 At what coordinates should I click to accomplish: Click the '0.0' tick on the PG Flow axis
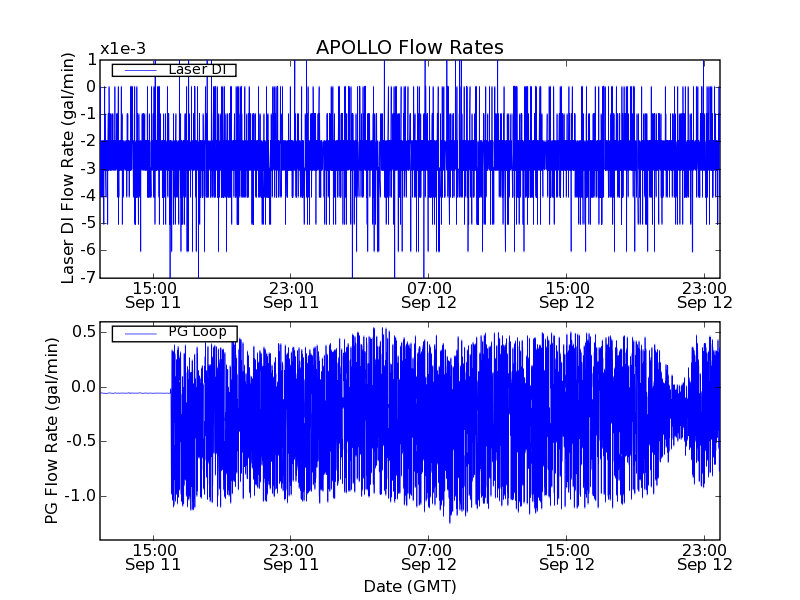[x=84, y=387]
